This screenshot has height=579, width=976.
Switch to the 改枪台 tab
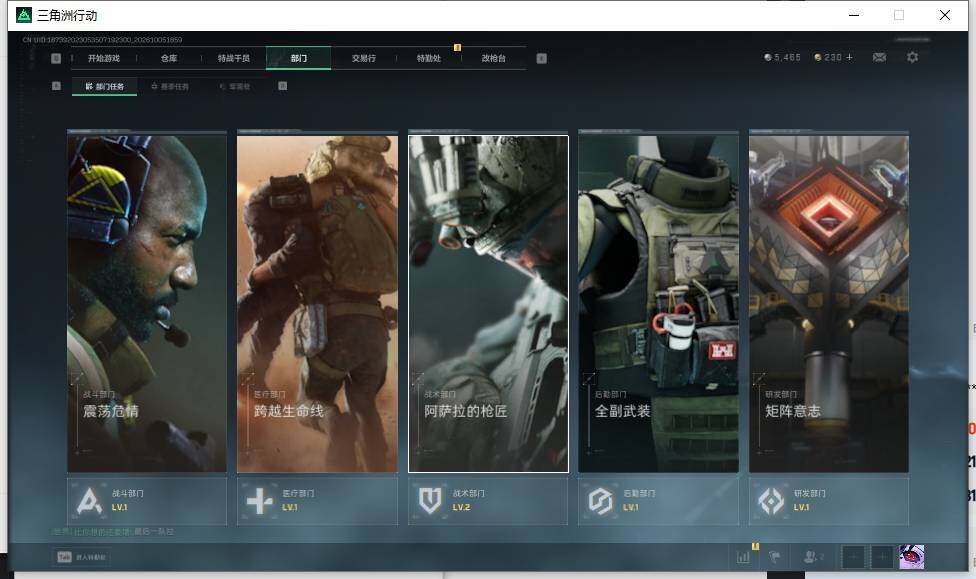[x=494, y=58]
